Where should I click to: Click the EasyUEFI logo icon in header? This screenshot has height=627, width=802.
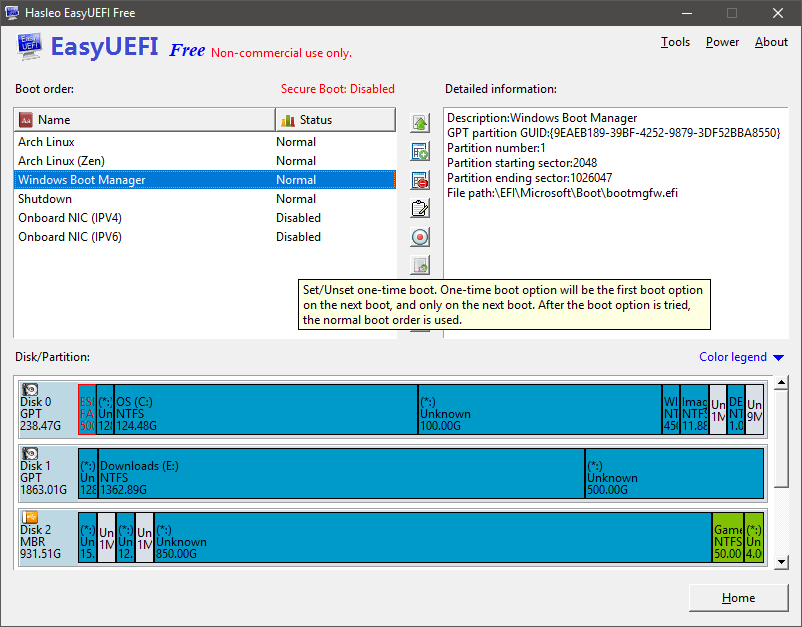[x=29, y=48]
